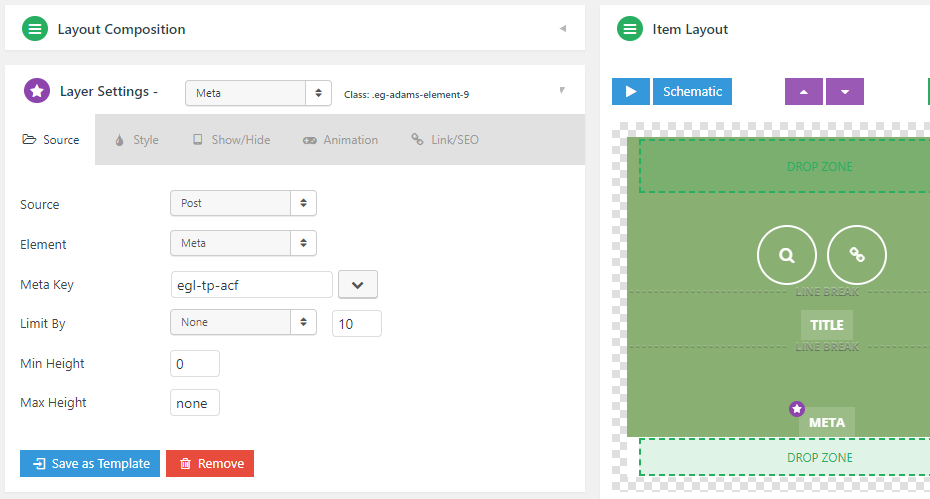Collapse the Layout Composition panel arrow
The height and width of the screenshot is (499, 930).
click(x=563, y=28)
